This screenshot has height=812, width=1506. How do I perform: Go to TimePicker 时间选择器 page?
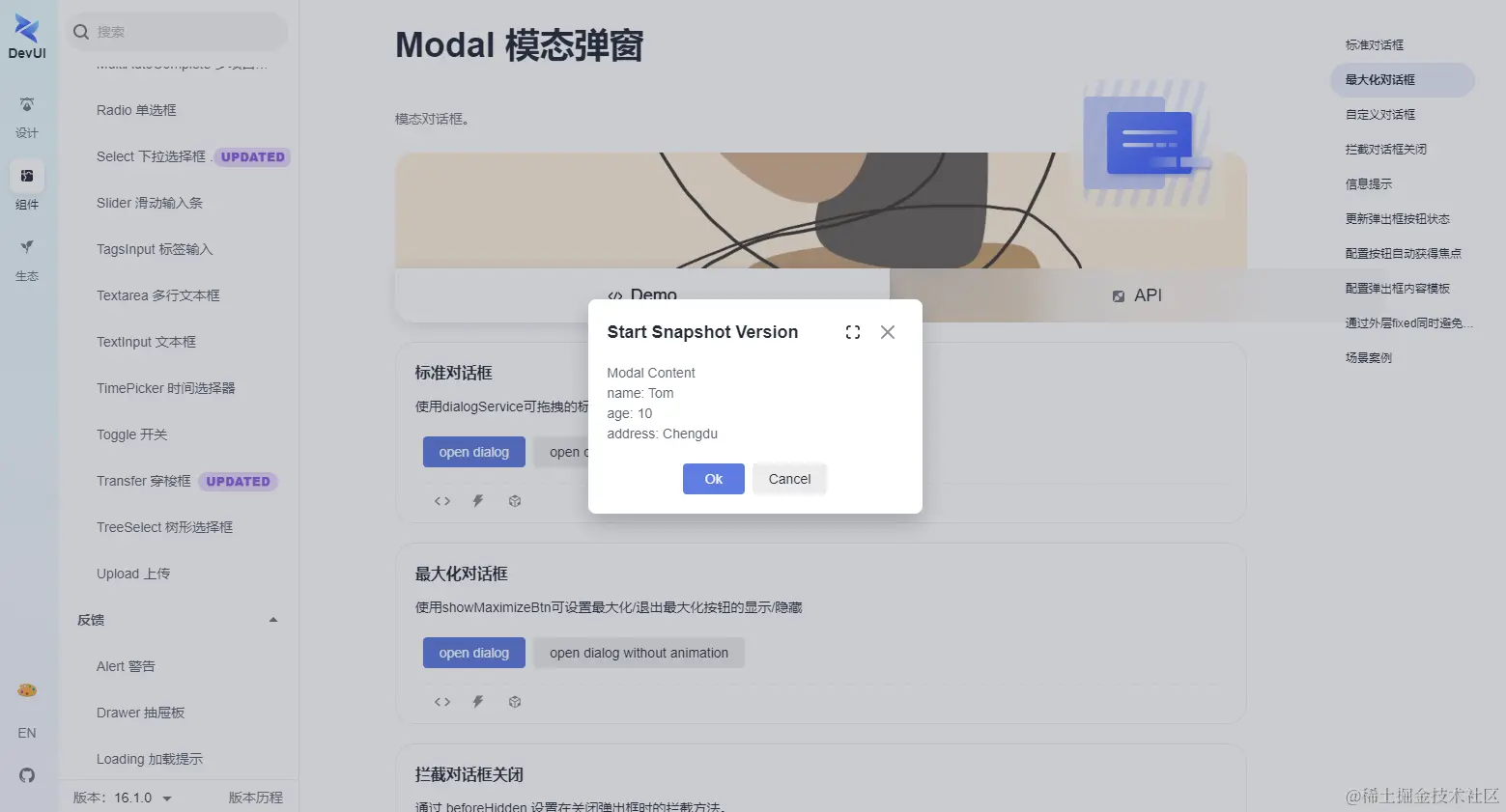(166, 388)
